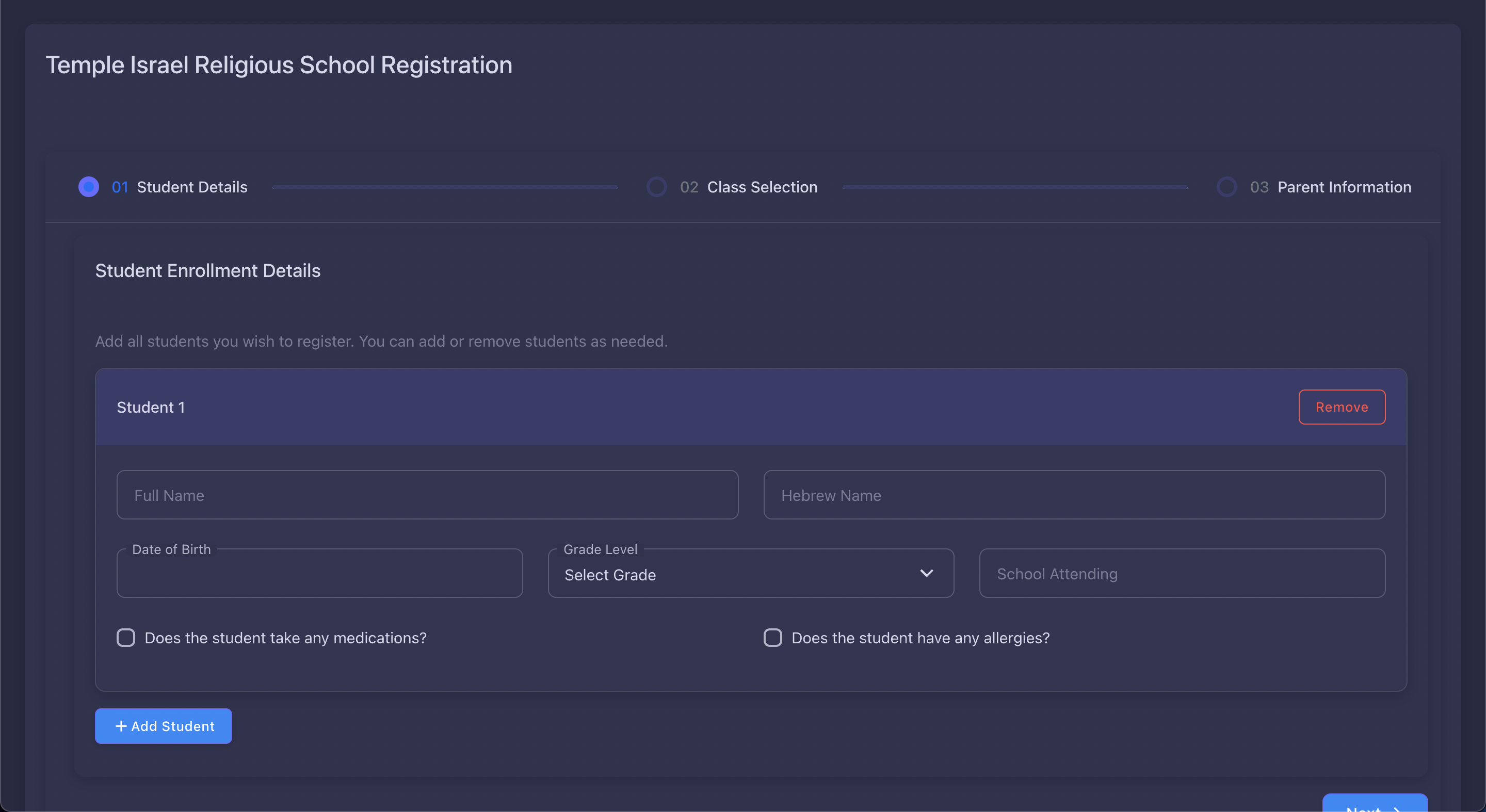This screenshot has height=812, width=1486.
Task: Click the Parent Information step circle icon
Action: pos(1226,187)
